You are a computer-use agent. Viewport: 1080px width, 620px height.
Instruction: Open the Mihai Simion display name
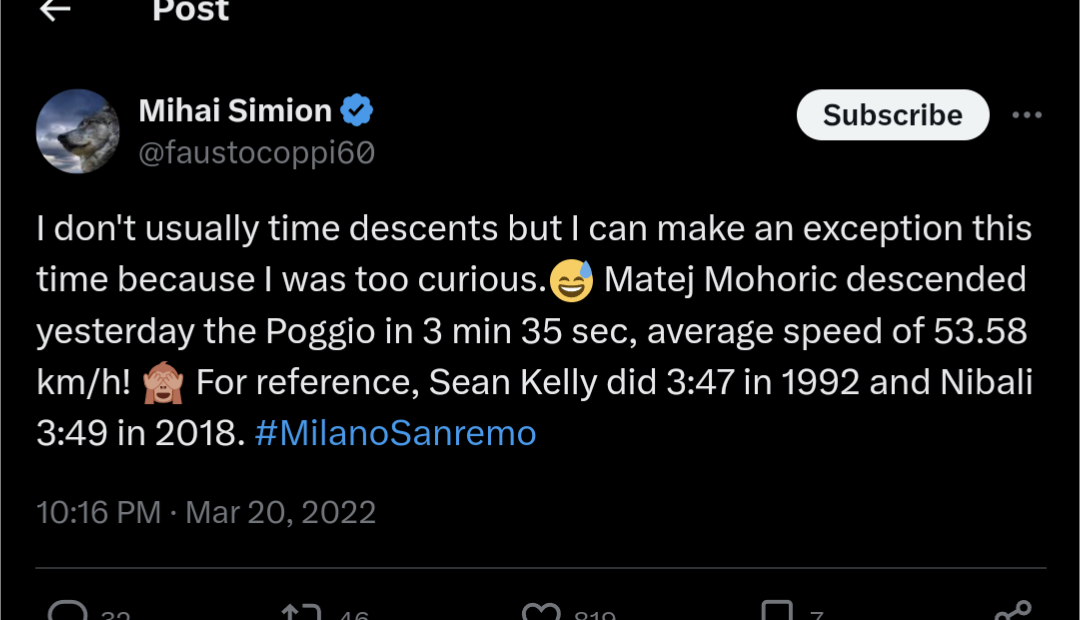(x=235, y=111)
